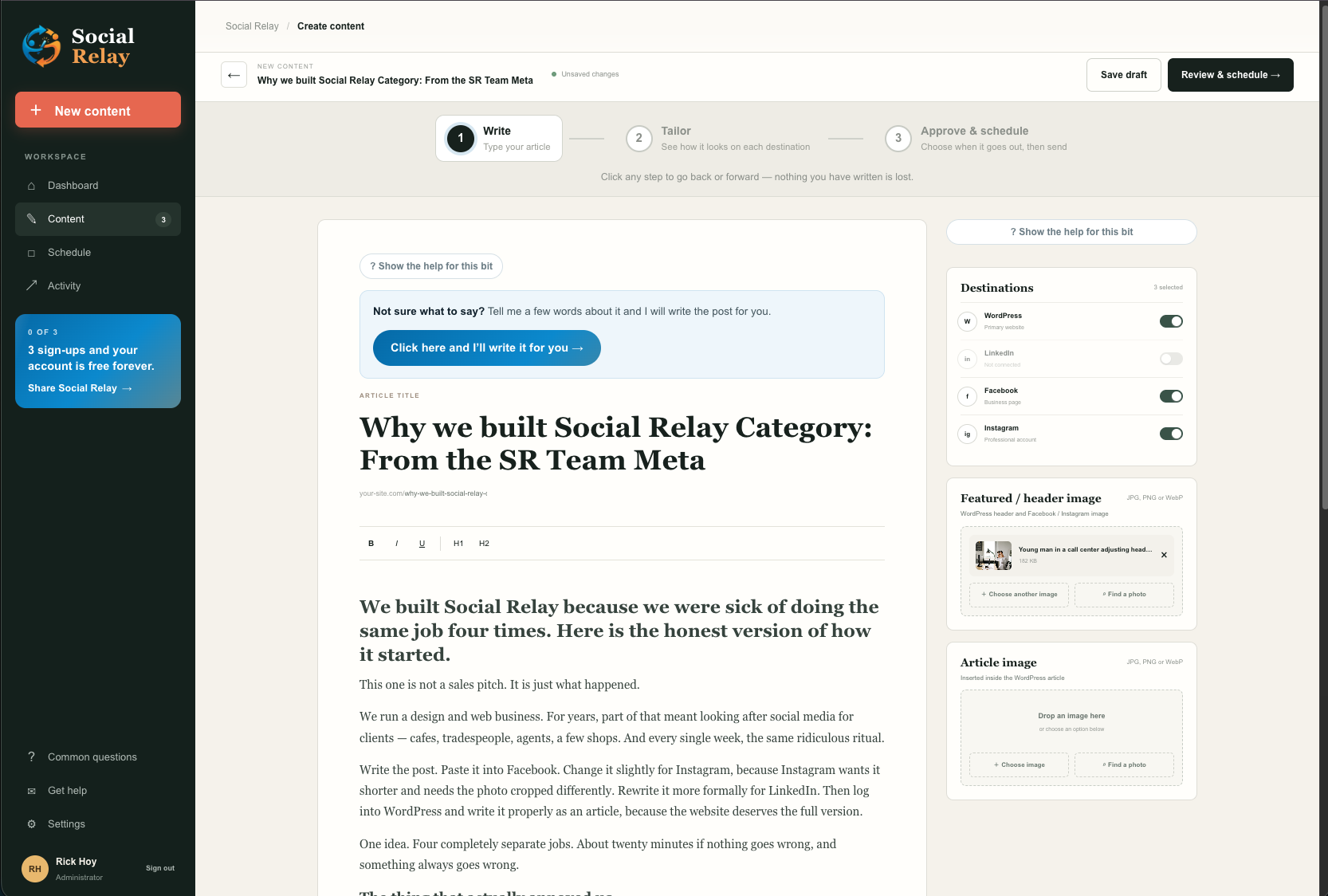Click the LinkedIn destination icon
This screenshot has height=896, width=1328.
(x=967, y=359)
